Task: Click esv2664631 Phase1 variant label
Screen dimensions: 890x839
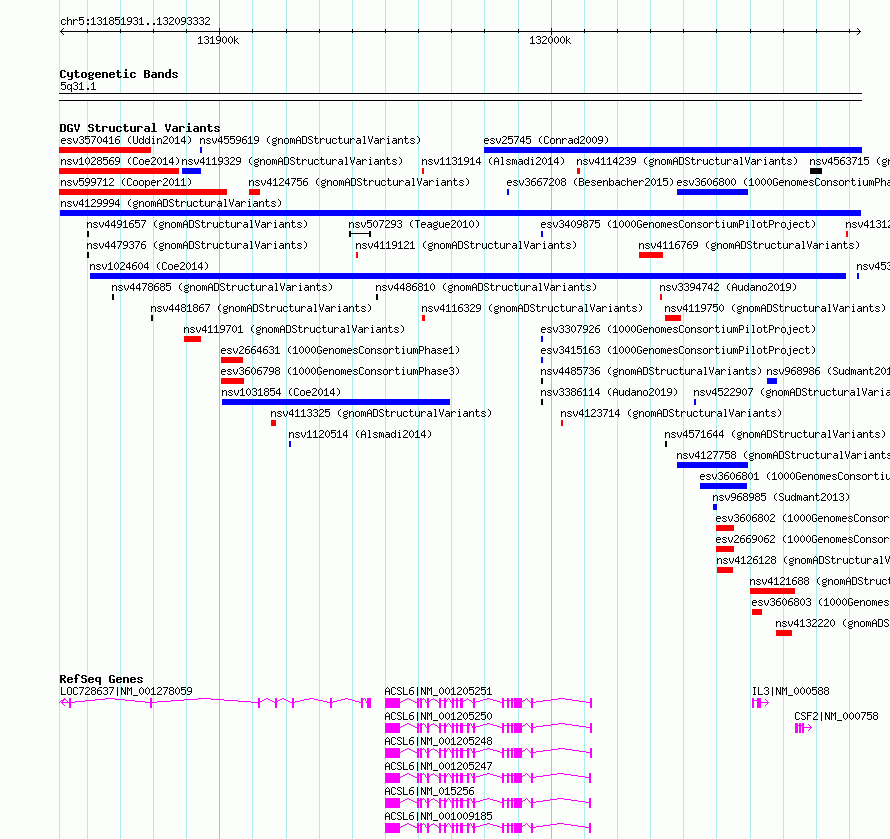Action: point(340,350)
